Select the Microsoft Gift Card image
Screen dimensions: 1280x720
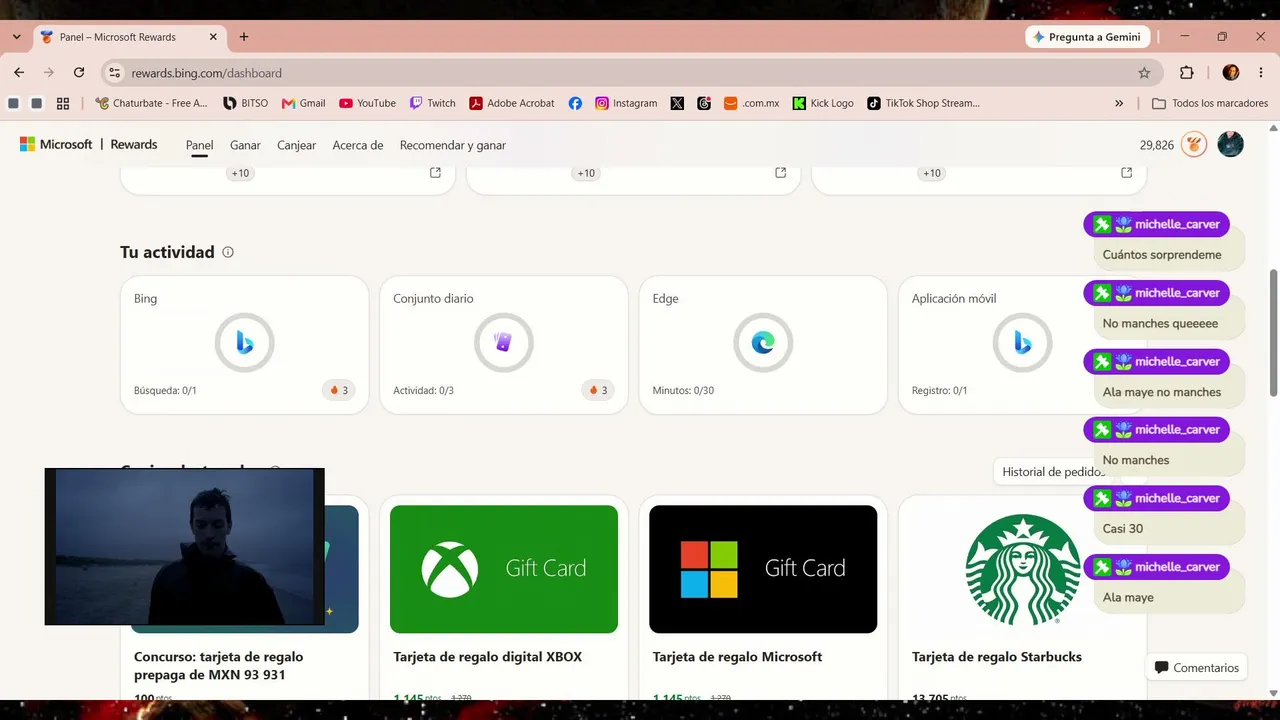point(763,569)
